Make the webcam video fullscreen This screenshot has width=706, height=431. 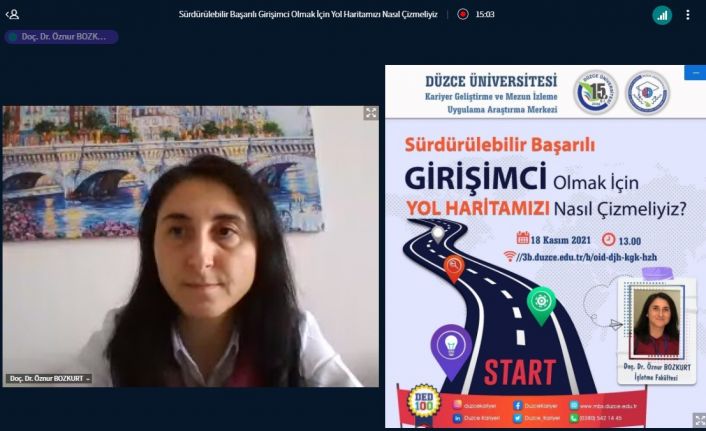(370, 113)
